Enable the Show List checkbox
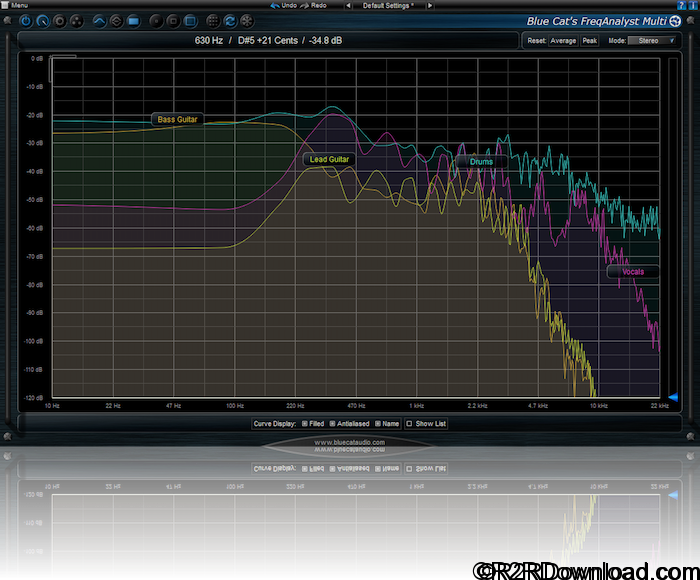 click(409, 424)
